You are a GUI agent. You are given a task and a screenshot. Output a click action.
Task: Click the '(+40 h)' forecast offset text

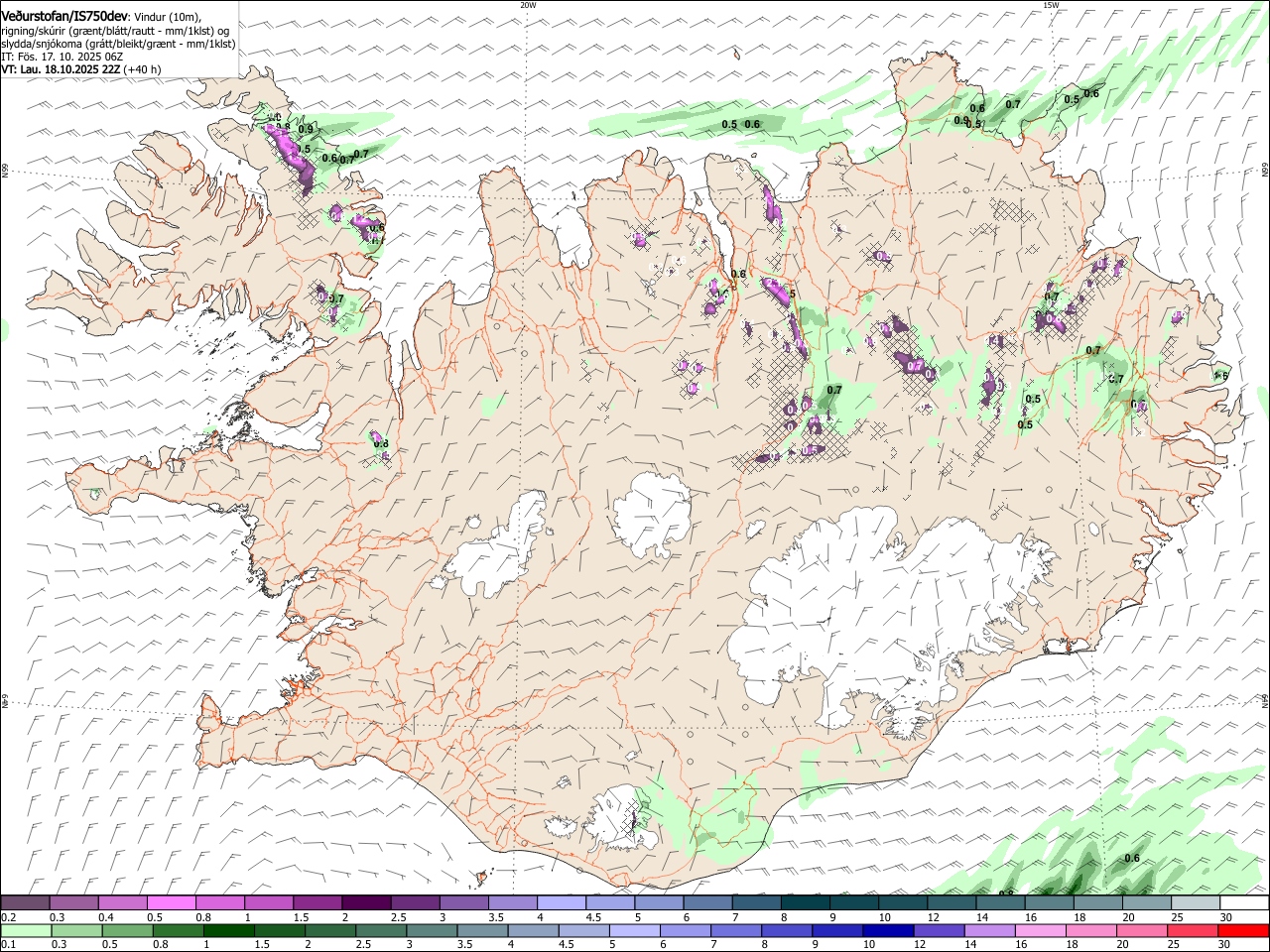point(143,69)
